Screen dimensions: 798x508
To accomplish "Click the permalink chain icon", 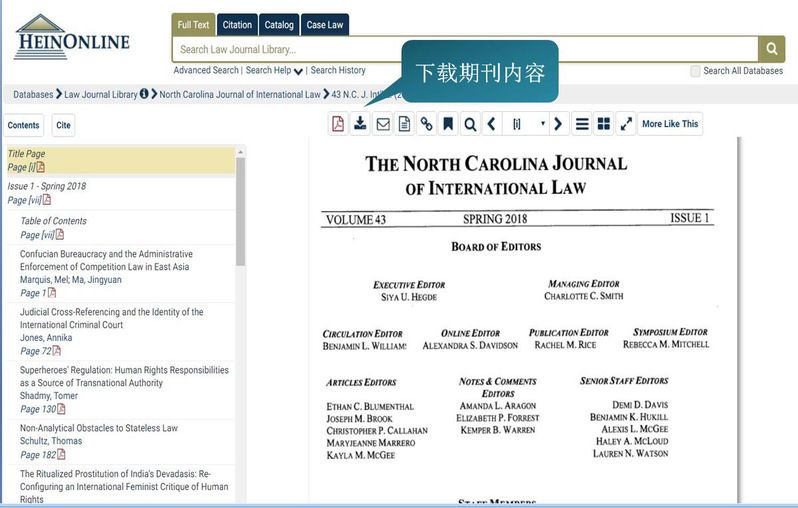I will pos(426,124).
